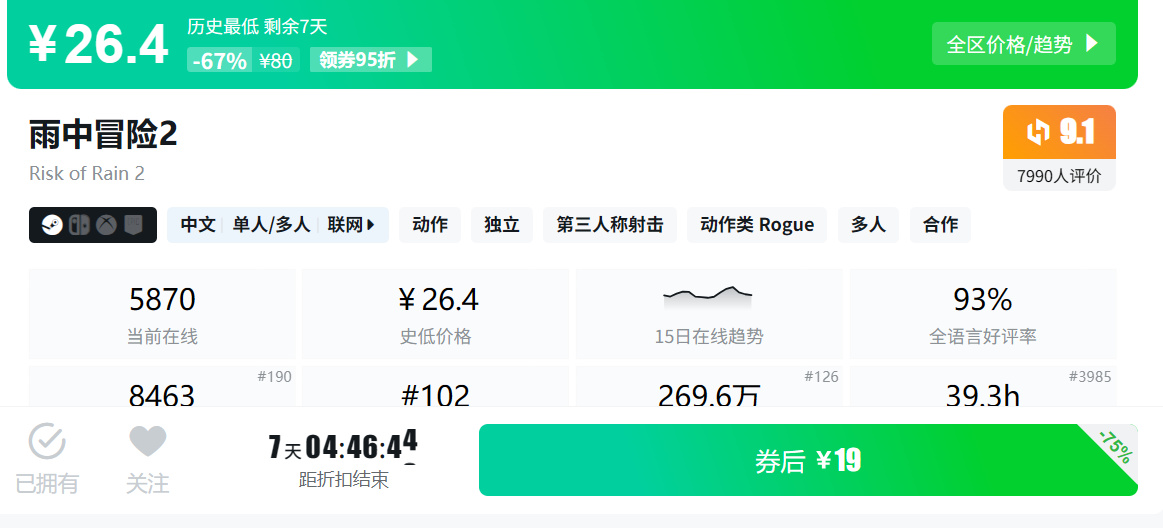
Task: Open the 合作 tag
Action: tap(940, 225)
